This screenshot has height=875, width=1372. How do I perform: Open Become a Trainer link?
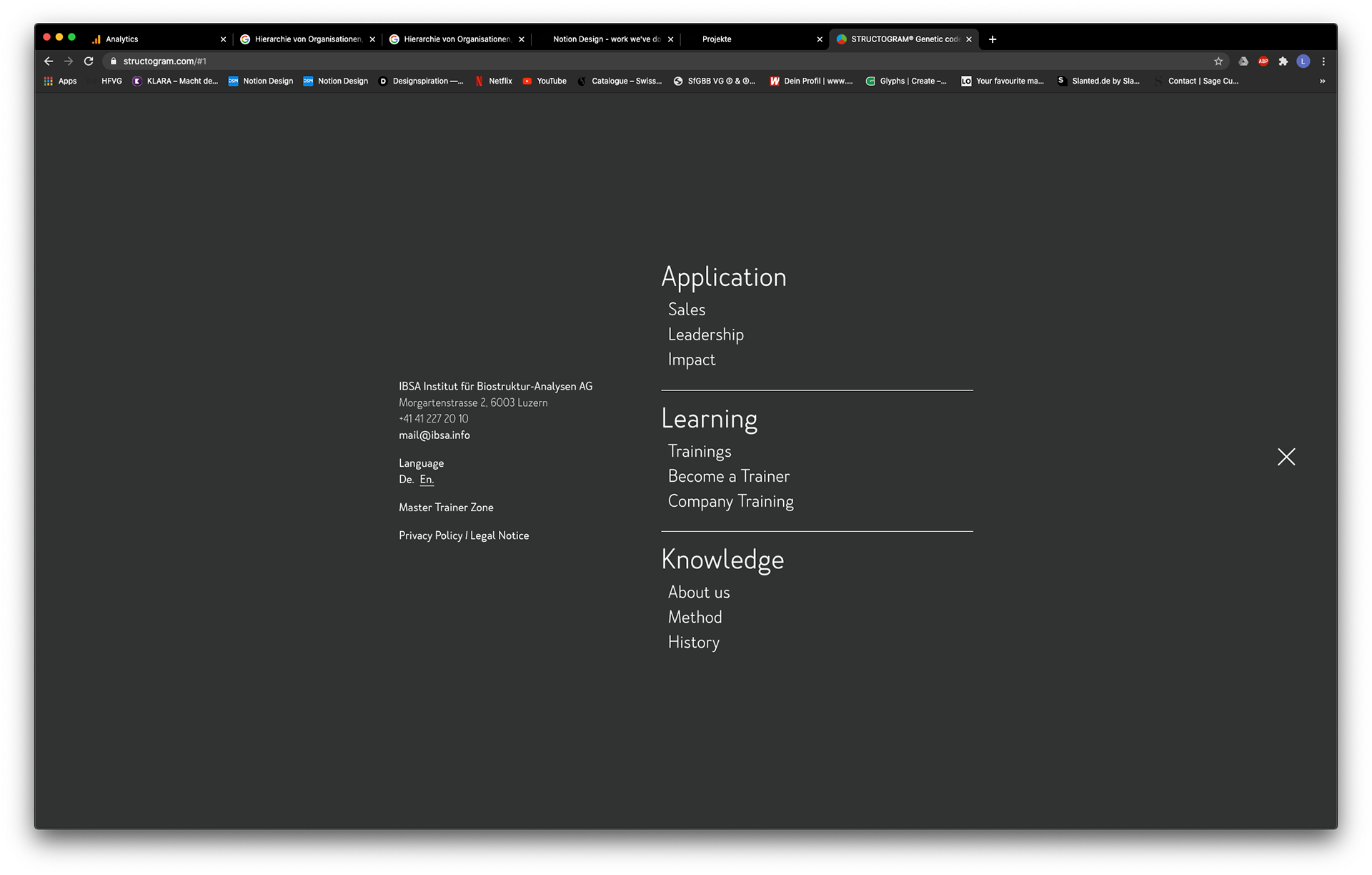(728, 476)
